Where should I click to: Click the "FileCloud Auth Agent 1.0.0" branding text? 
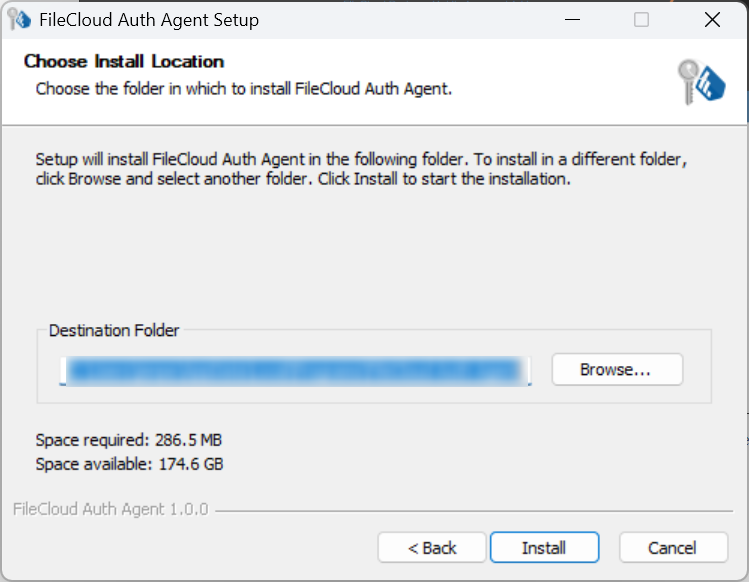pos(111,510)
